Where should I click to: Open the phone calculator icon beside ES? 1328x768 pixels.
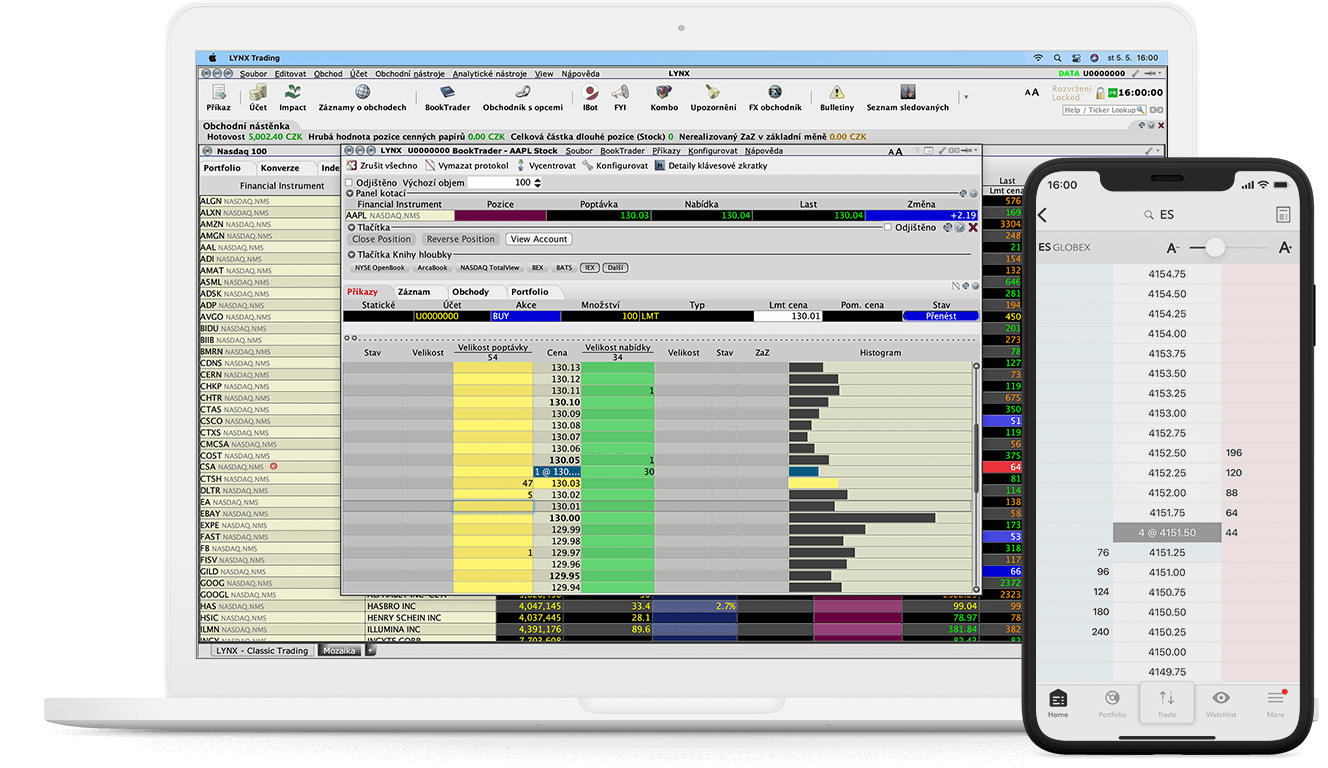click(1283, 215)
